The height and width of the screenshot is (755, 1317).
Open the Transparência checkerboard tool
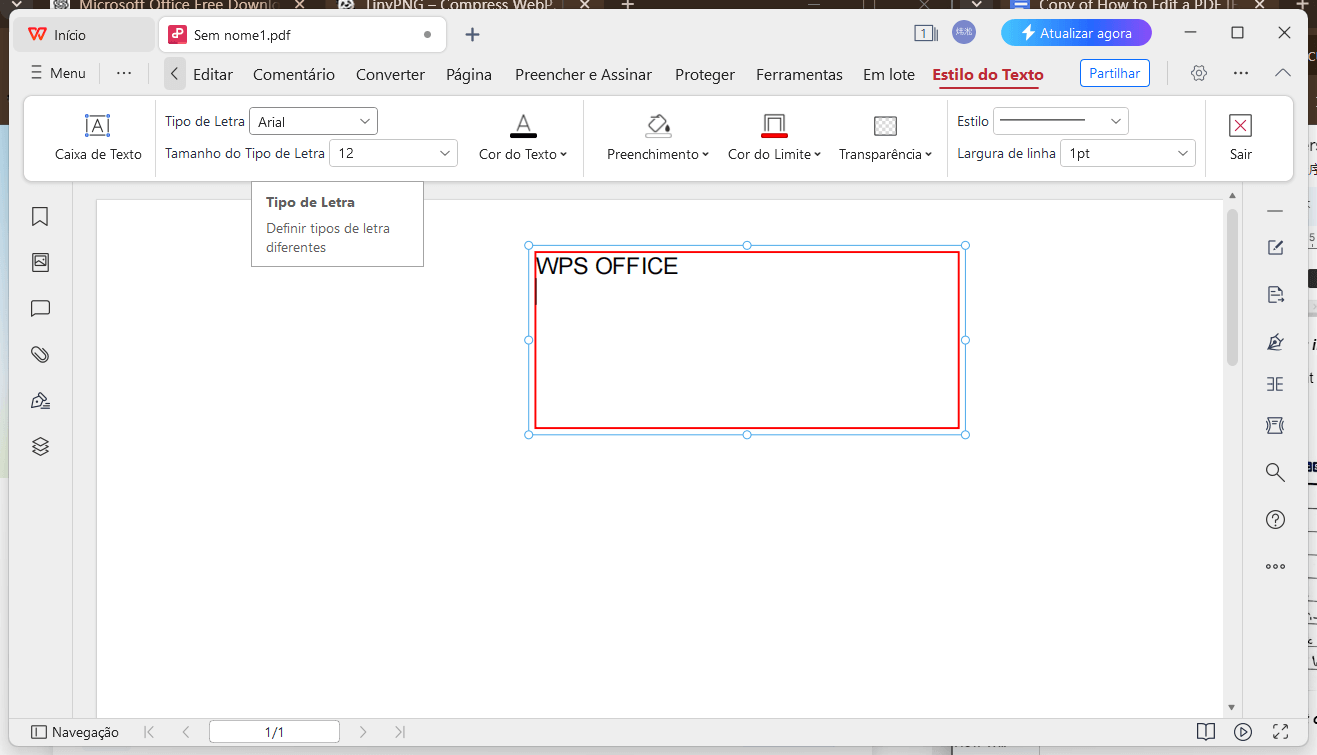(885, 125)
